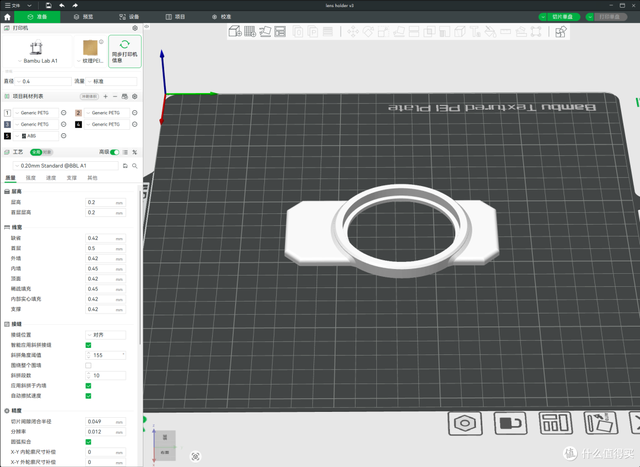Click the hexagon nut icon at bottom right

coord(465,423)
